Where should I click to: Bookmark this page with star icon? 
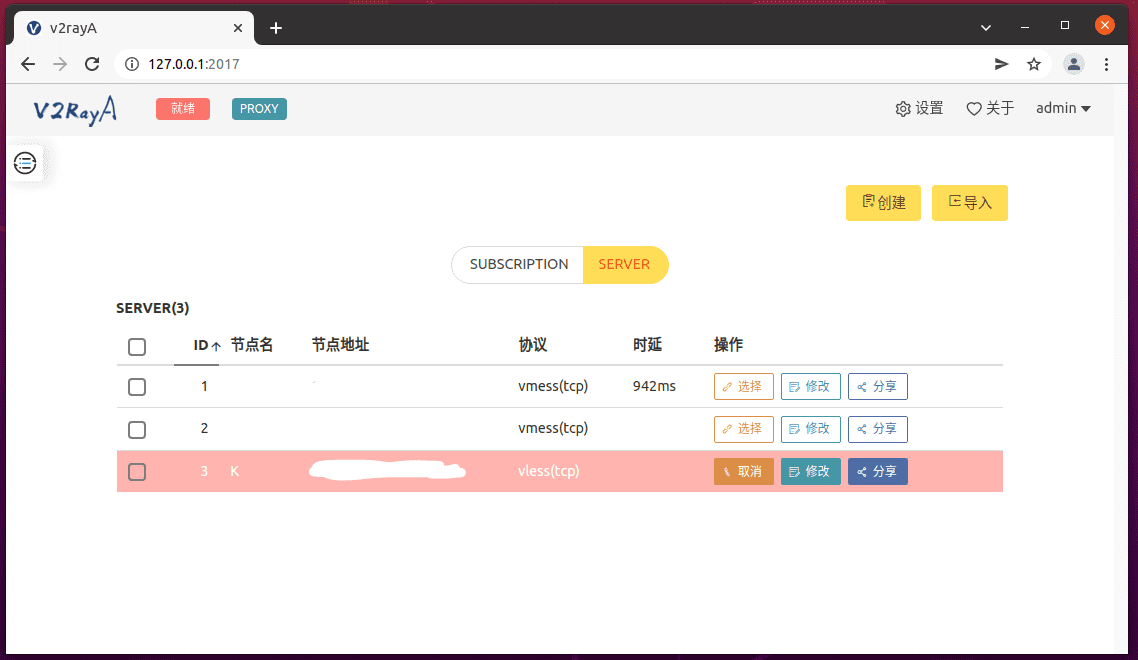[x=1034, y=64]
